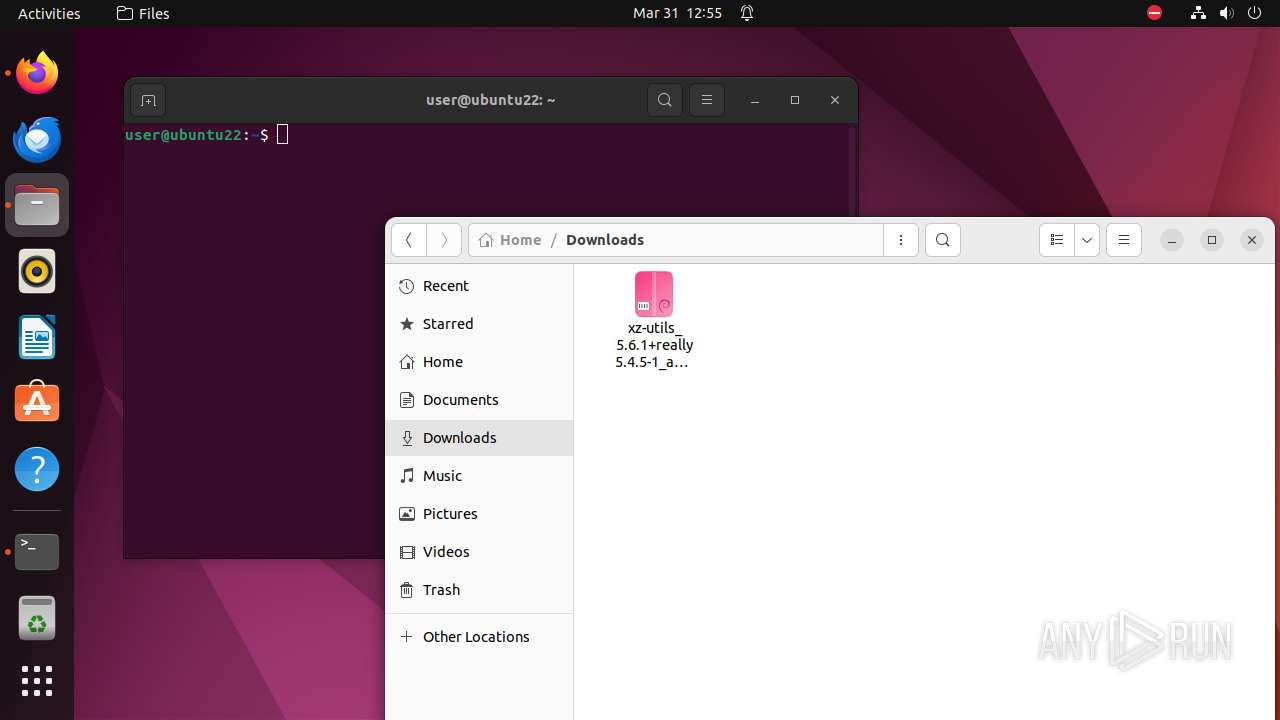Click the Files search button

pos(943,240)
